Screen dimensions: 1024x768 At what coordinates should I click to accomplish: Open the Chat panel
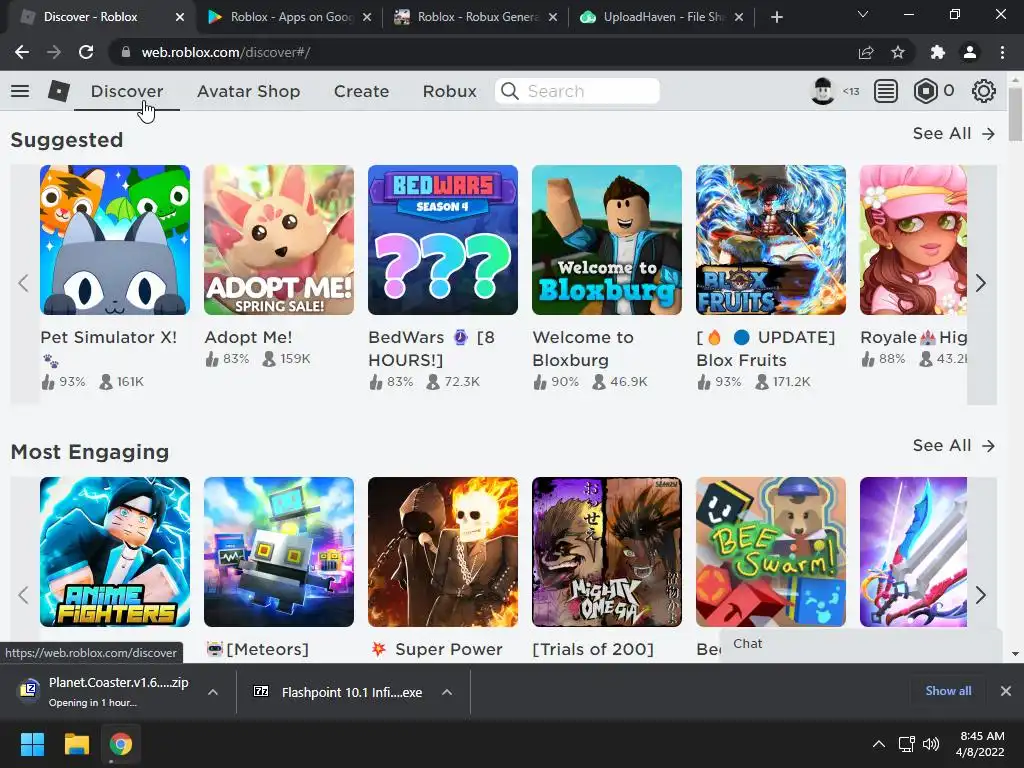[x=860, y=644]
